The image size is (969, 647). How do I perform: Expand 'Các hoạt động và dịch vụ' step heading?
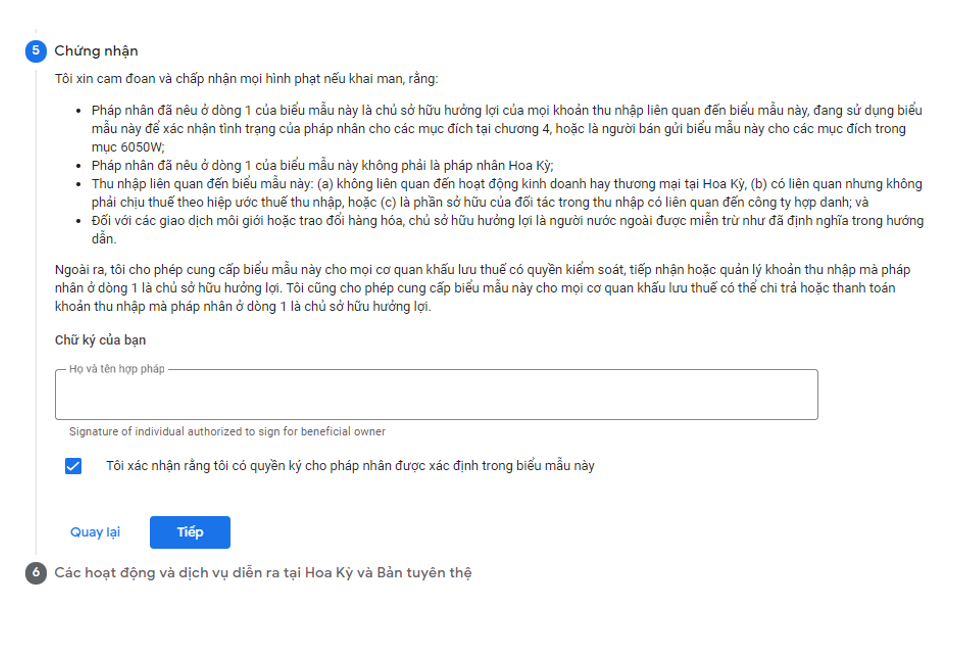263,573
